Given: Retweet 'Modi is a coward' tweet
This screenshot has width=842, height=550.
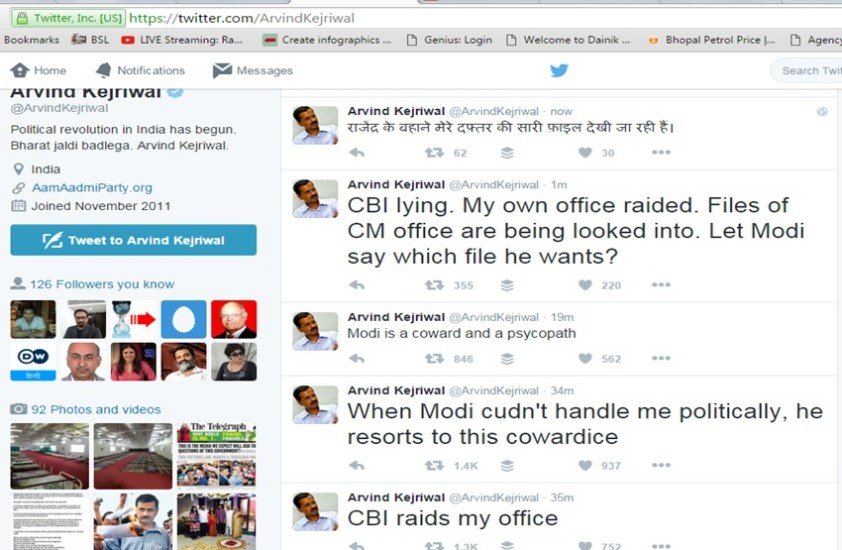Looking at the screenshot, I should (x=434, y=358).
